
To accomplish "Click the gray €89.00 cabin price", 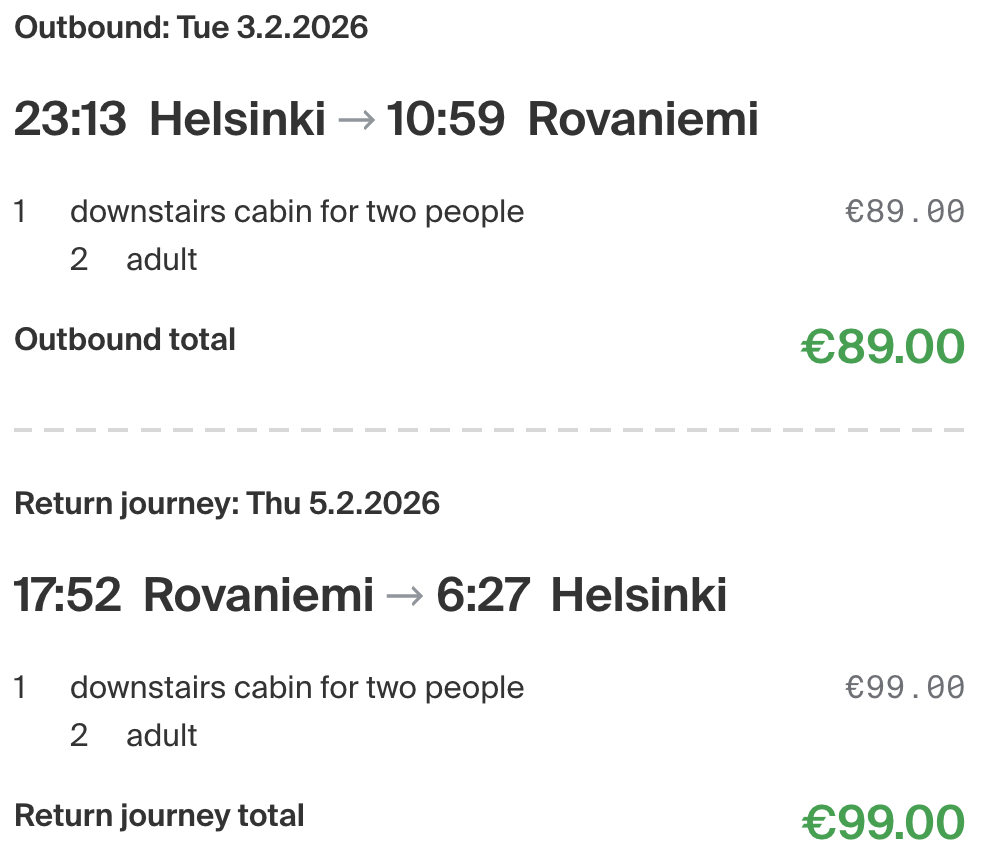I will point(904,212).
